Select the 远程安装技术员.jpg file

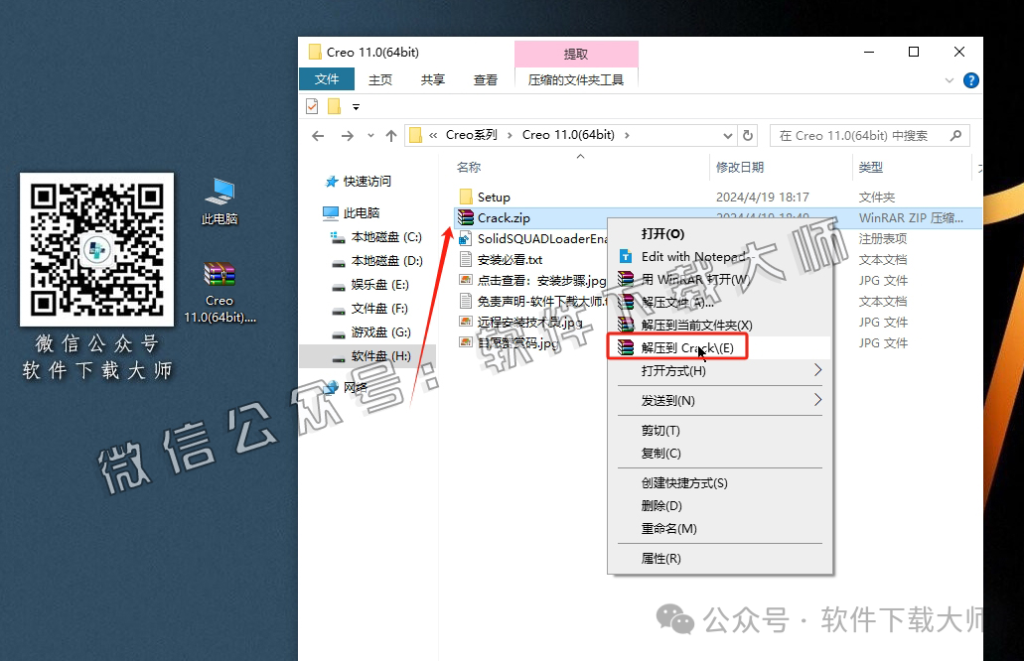click(x=520, y=322)
